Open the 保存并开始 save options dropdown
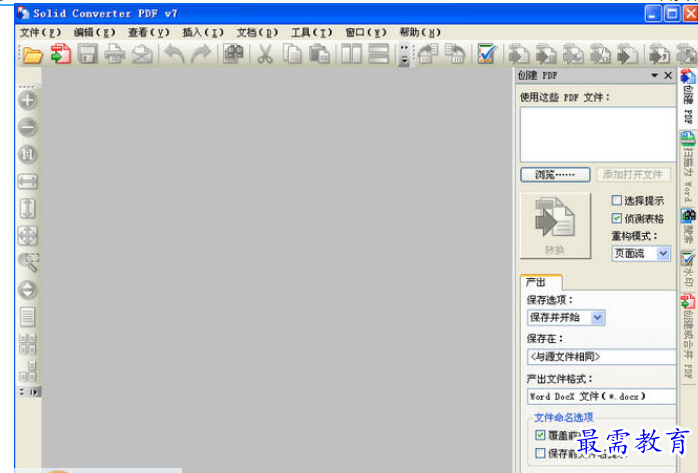This screenshot has height=473, width=698. (597, 318)
